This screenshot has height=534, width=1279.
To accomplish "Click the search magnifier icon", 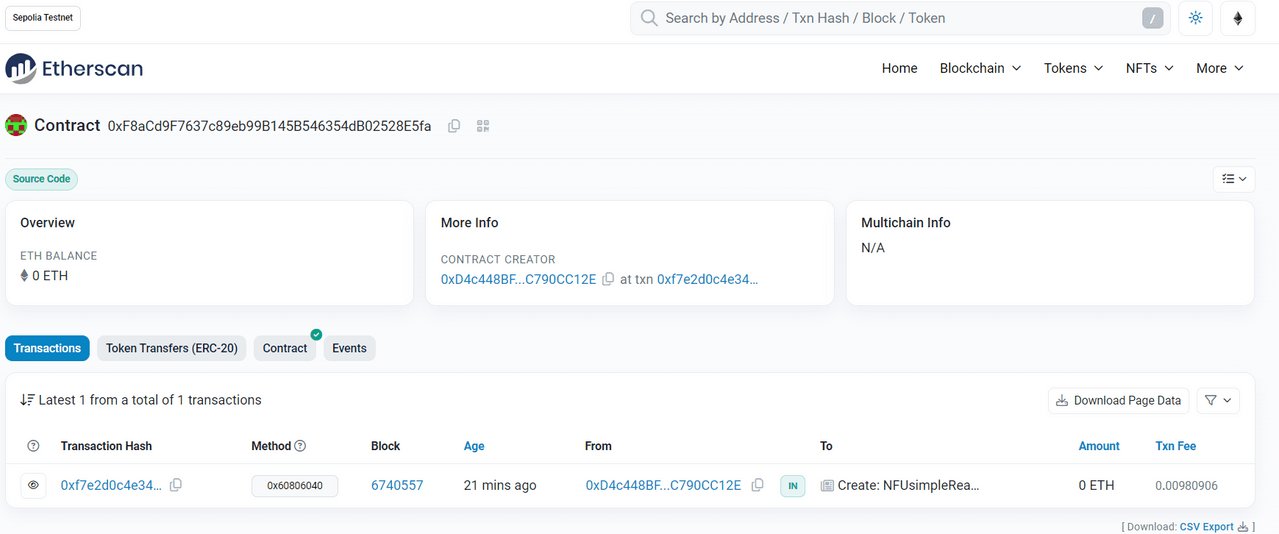I will click(x=649, y=18).
